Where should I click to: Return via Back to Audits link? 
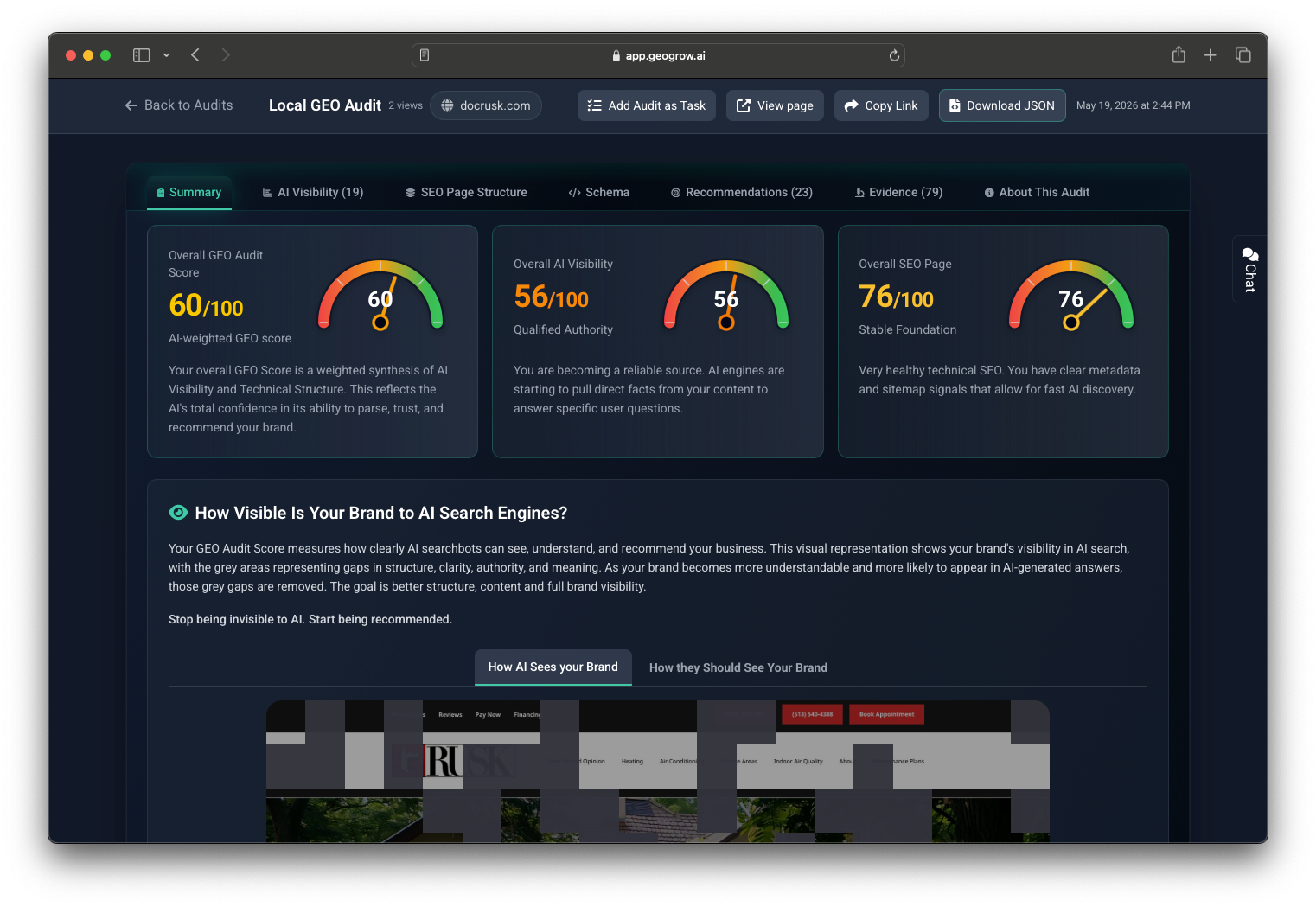[179, 105]
